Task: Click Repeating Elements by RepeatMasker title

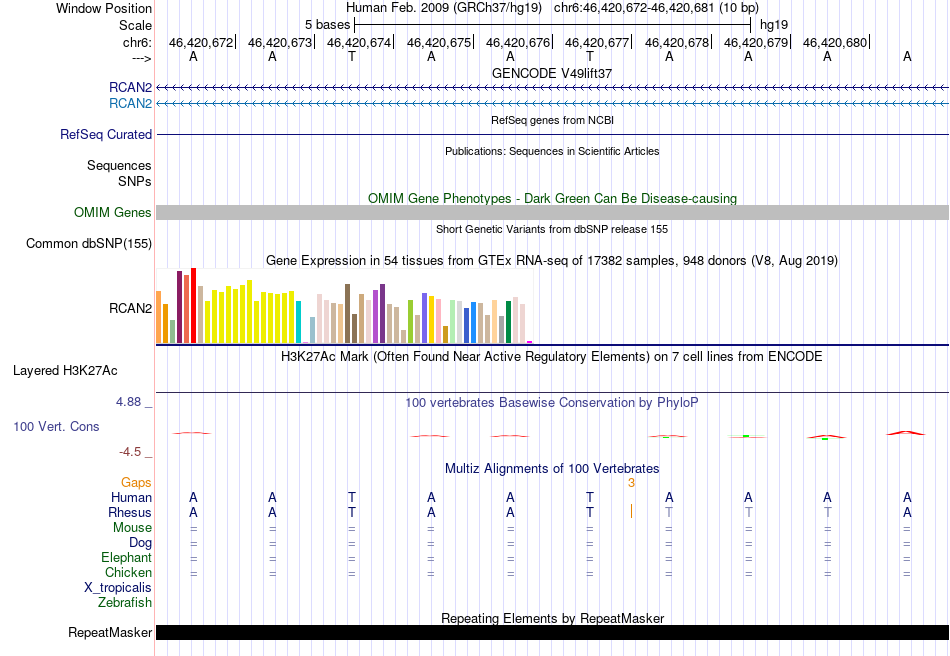Action: pyautogui.click(x=552, y=618)
